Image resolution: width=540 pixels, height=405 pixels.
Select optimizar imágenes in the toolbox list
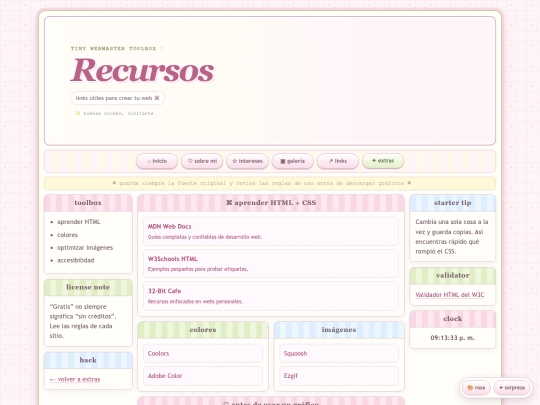[85, 248]
